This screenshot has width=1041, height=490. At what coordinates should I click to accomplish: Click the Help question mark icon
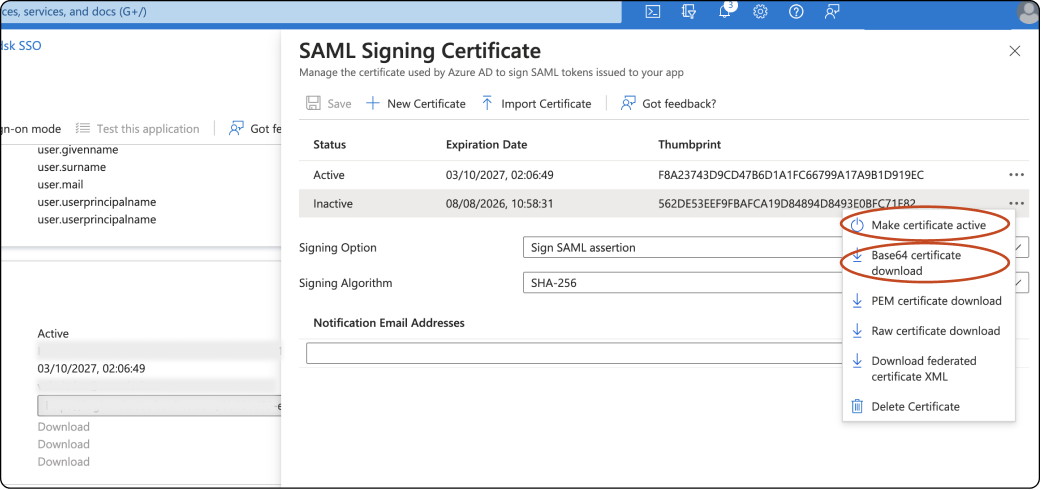click(x=796, y=12)
